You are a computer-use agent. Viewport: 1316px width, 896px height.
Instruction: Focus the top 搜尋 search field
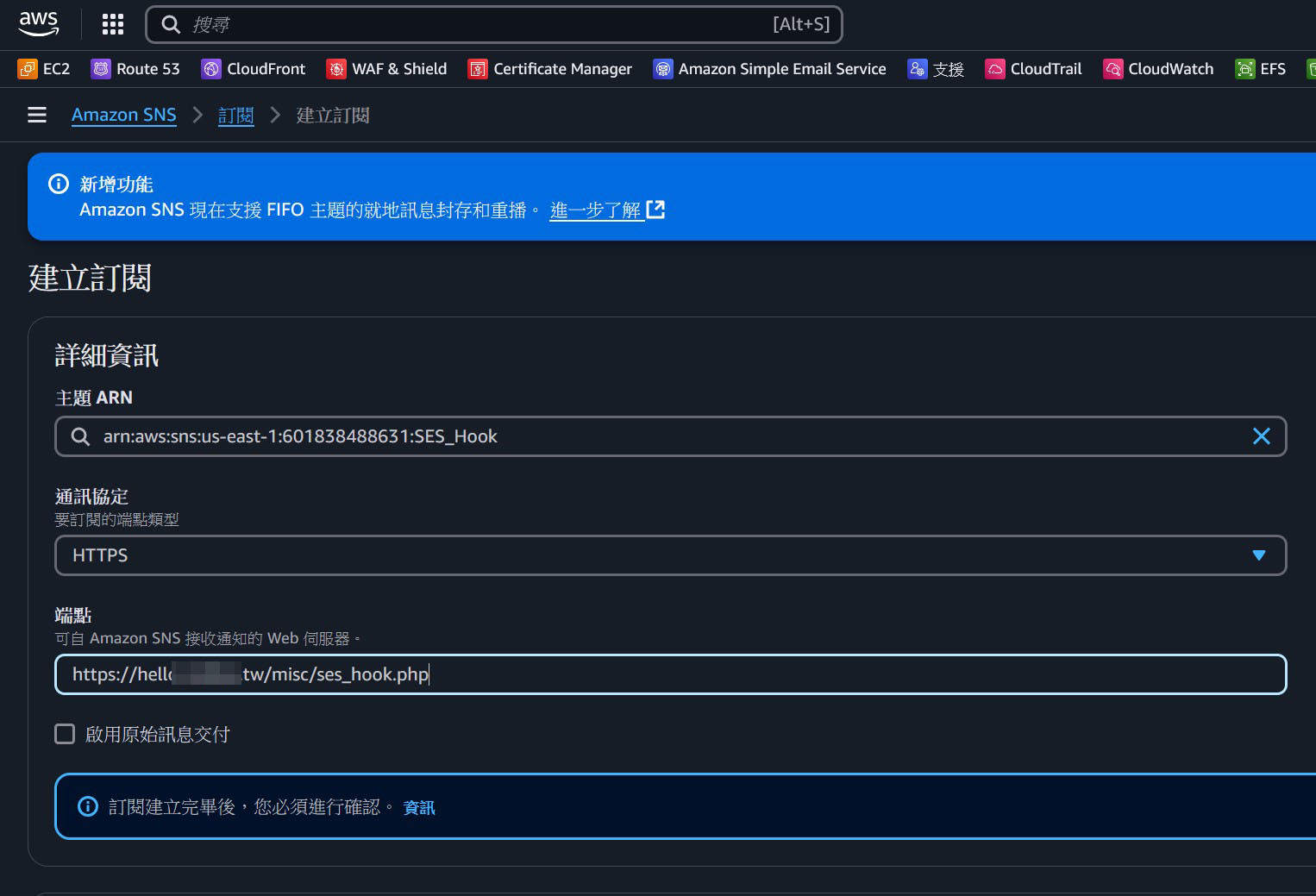pyautogui.click(x=494, y=24)
